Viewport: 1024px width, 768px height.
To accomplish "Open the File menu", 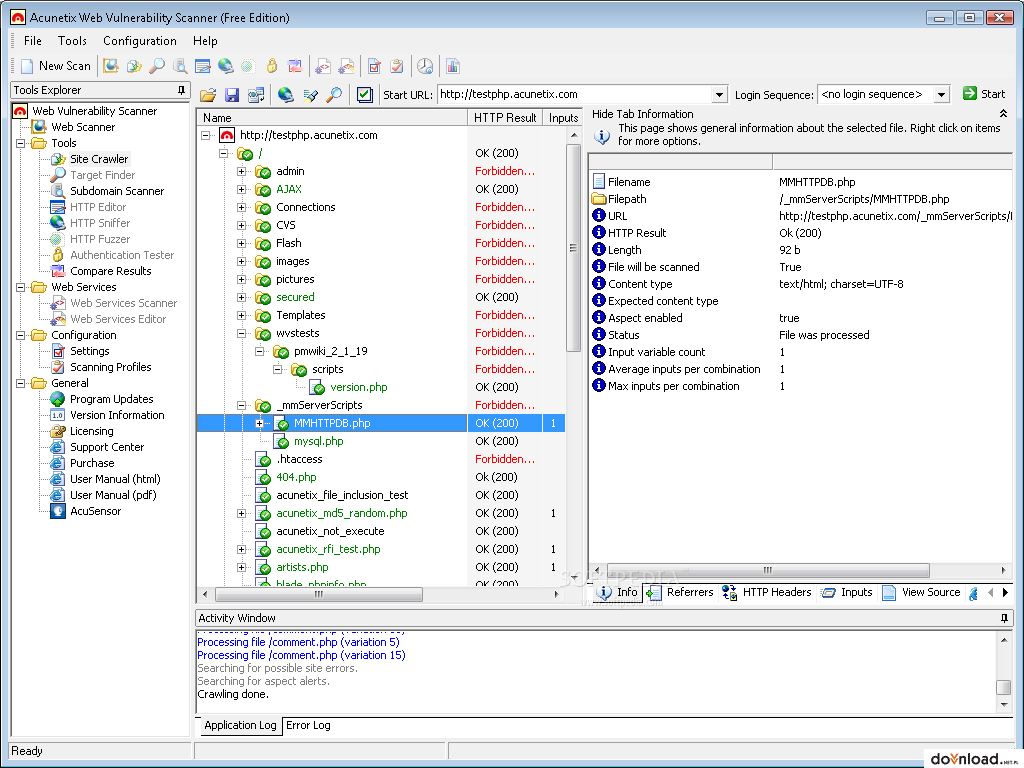I will tap(33, 40).
